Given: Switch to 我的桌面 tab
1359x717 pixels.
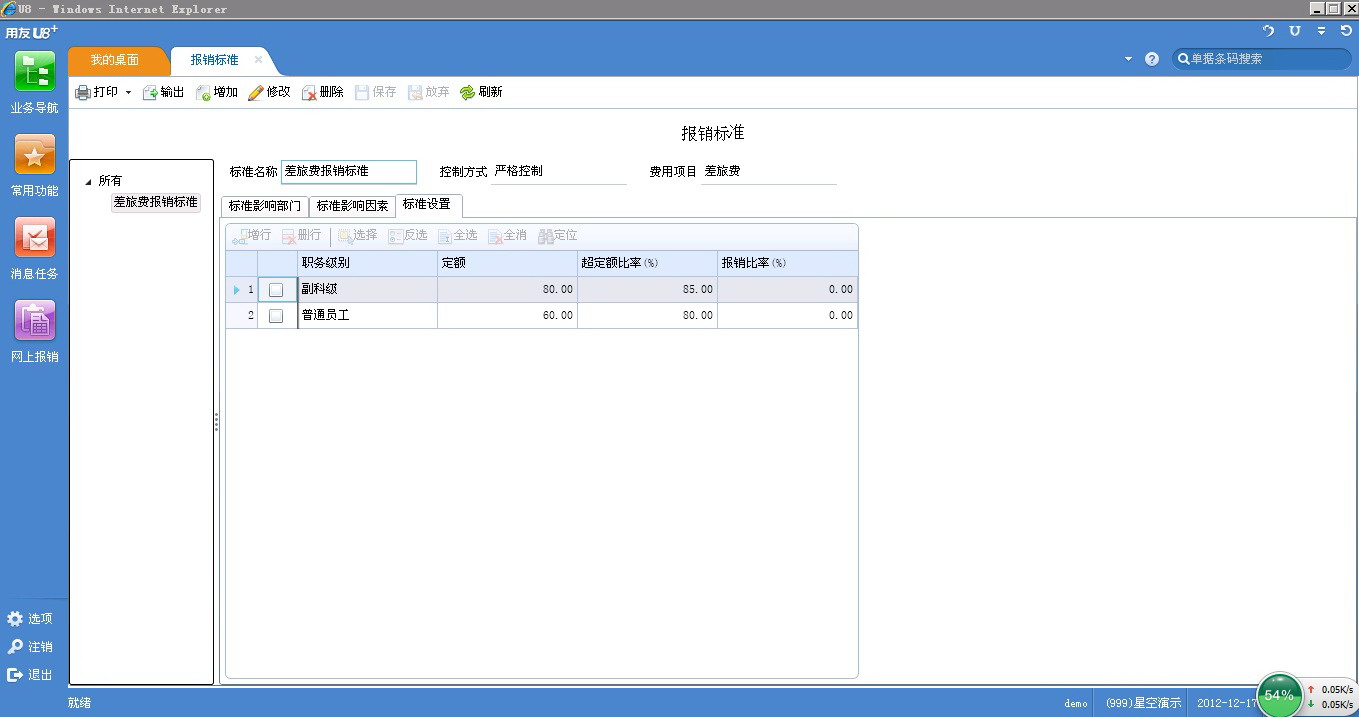Looking at the screenshot, I should [115, 60].
